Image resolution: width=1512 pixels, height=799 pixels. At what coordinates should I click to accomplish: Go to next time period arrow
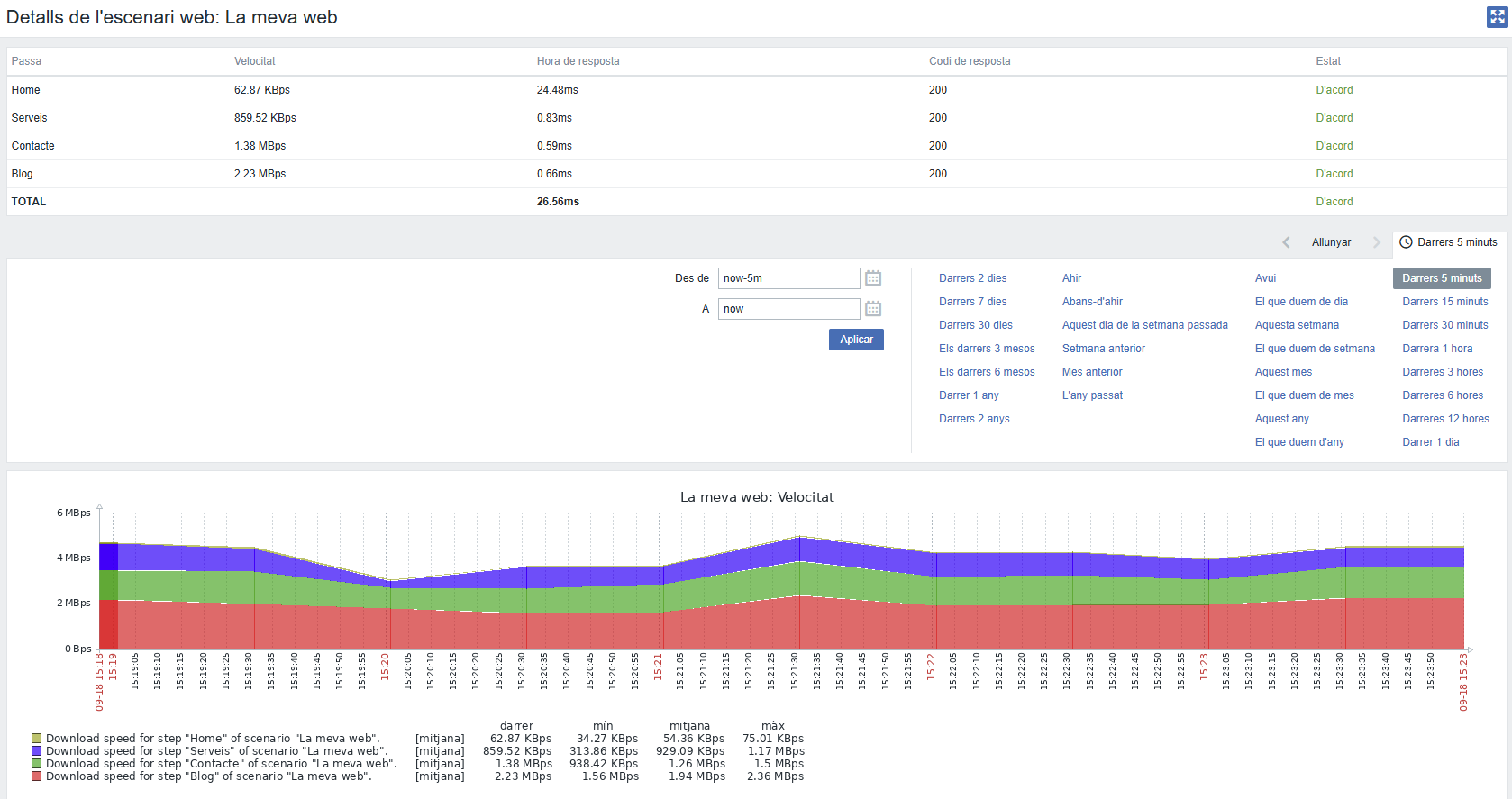pos(1376,242)
